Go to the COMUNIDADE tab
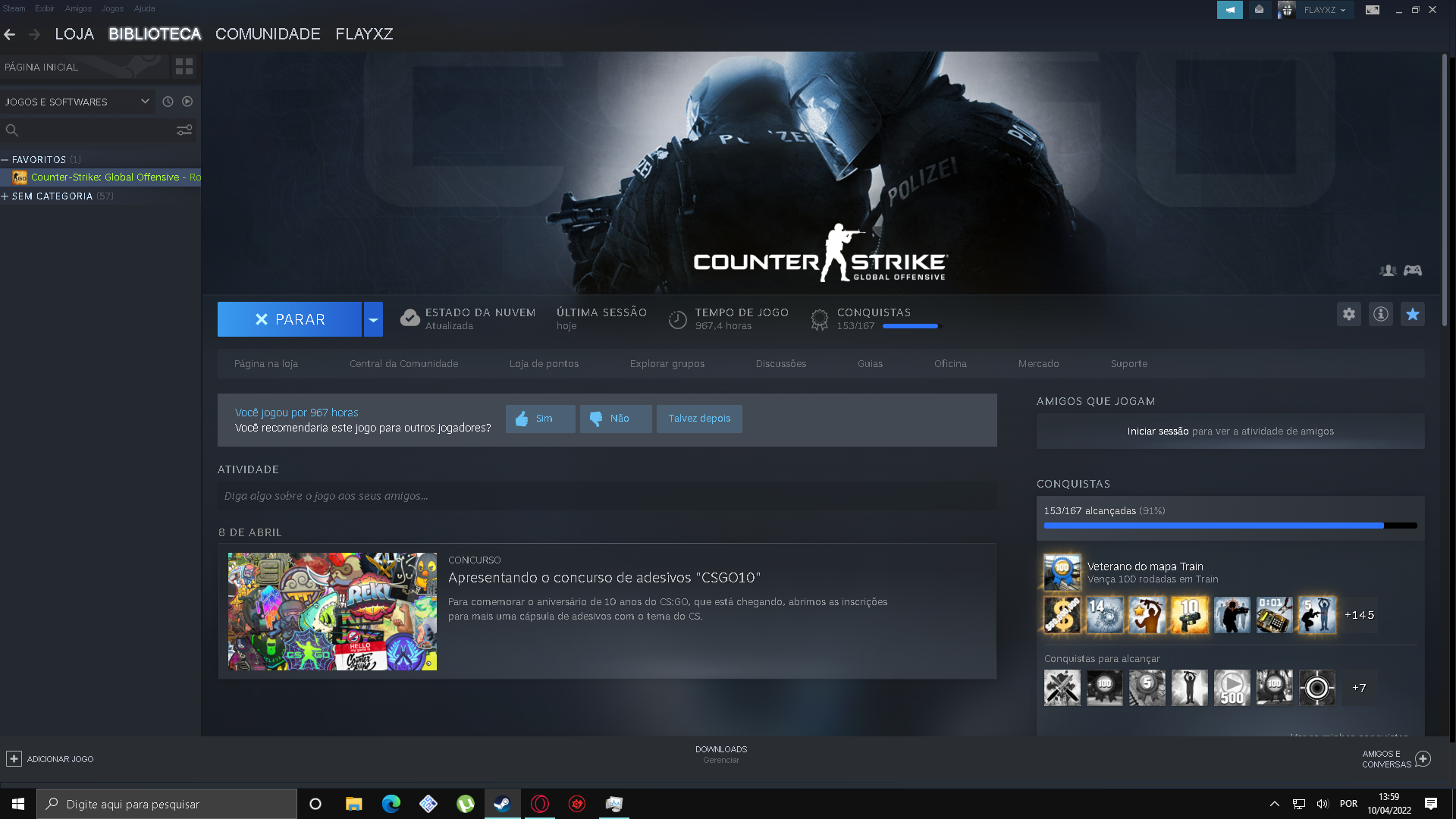 point(268,34)
